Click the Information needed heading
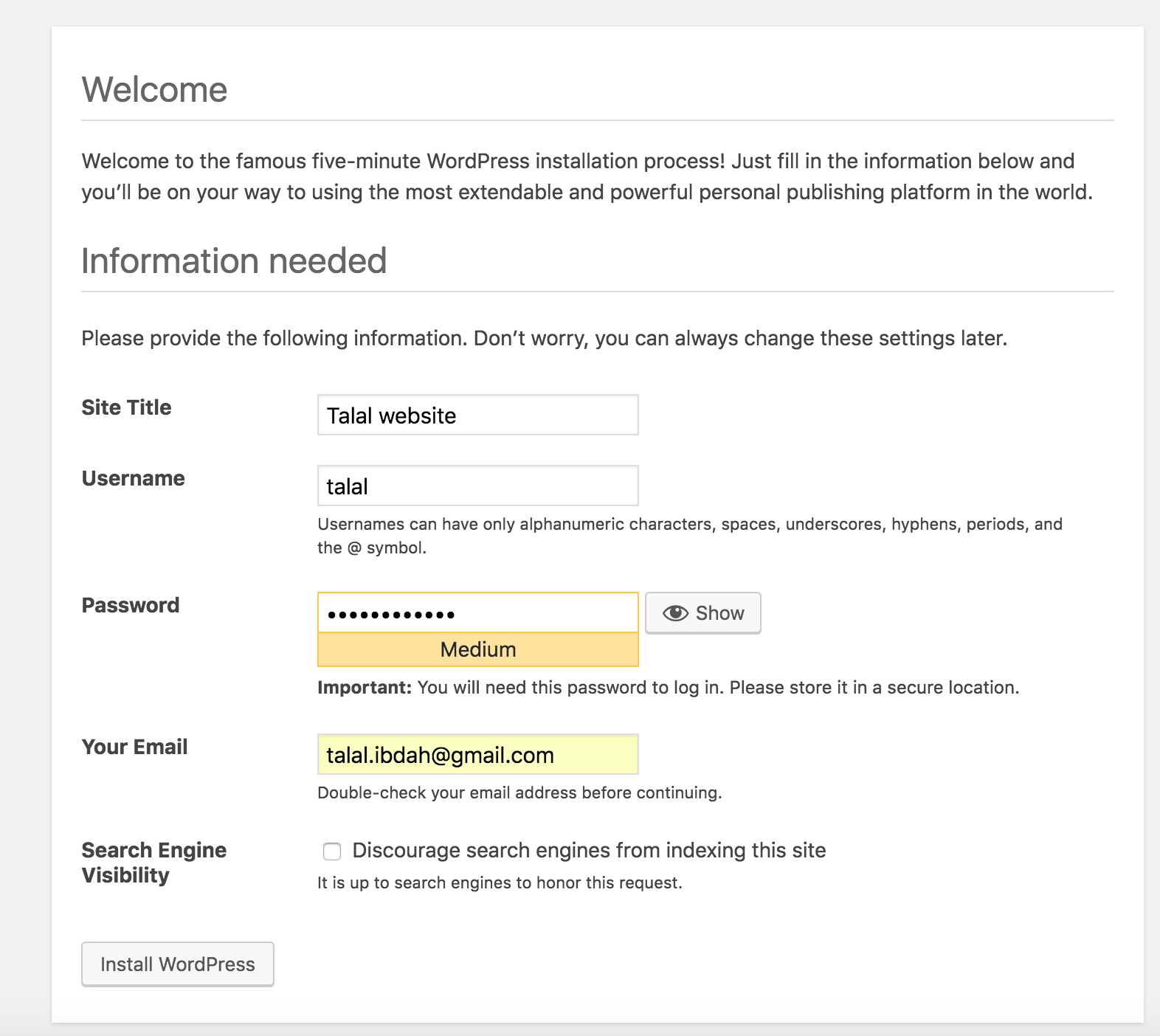 (x=234, y=261)
